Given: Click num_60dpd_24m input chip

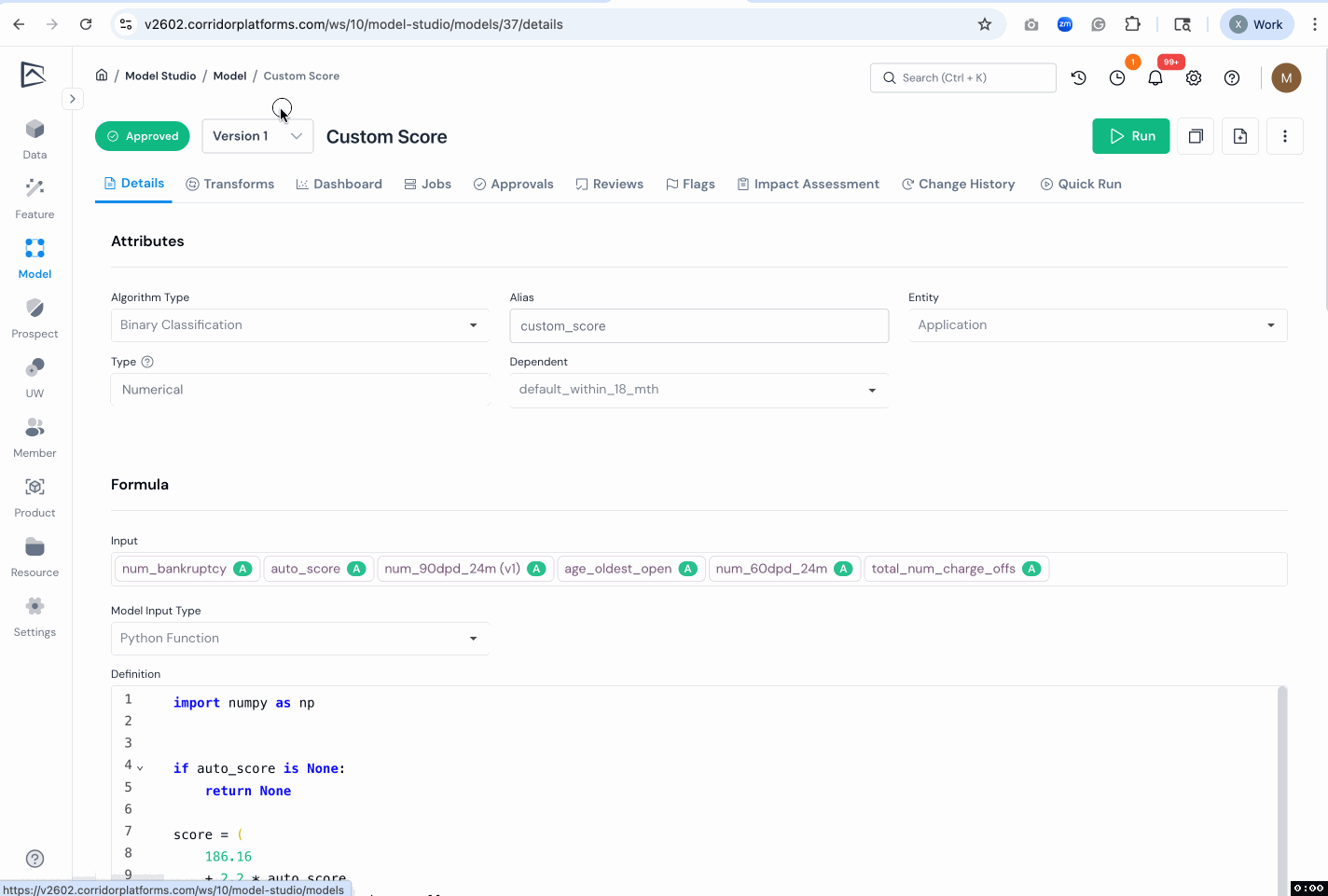Looking at the screenshot, I should (x=783, y=569).
